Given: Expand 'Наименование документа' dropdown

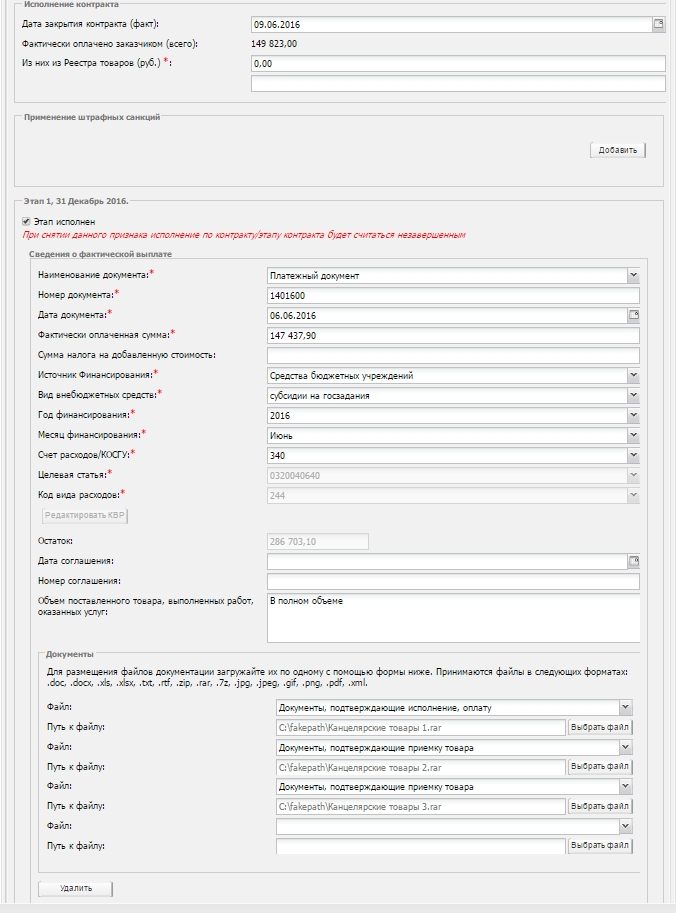Looking at the screenshot, I should (633, 275).
